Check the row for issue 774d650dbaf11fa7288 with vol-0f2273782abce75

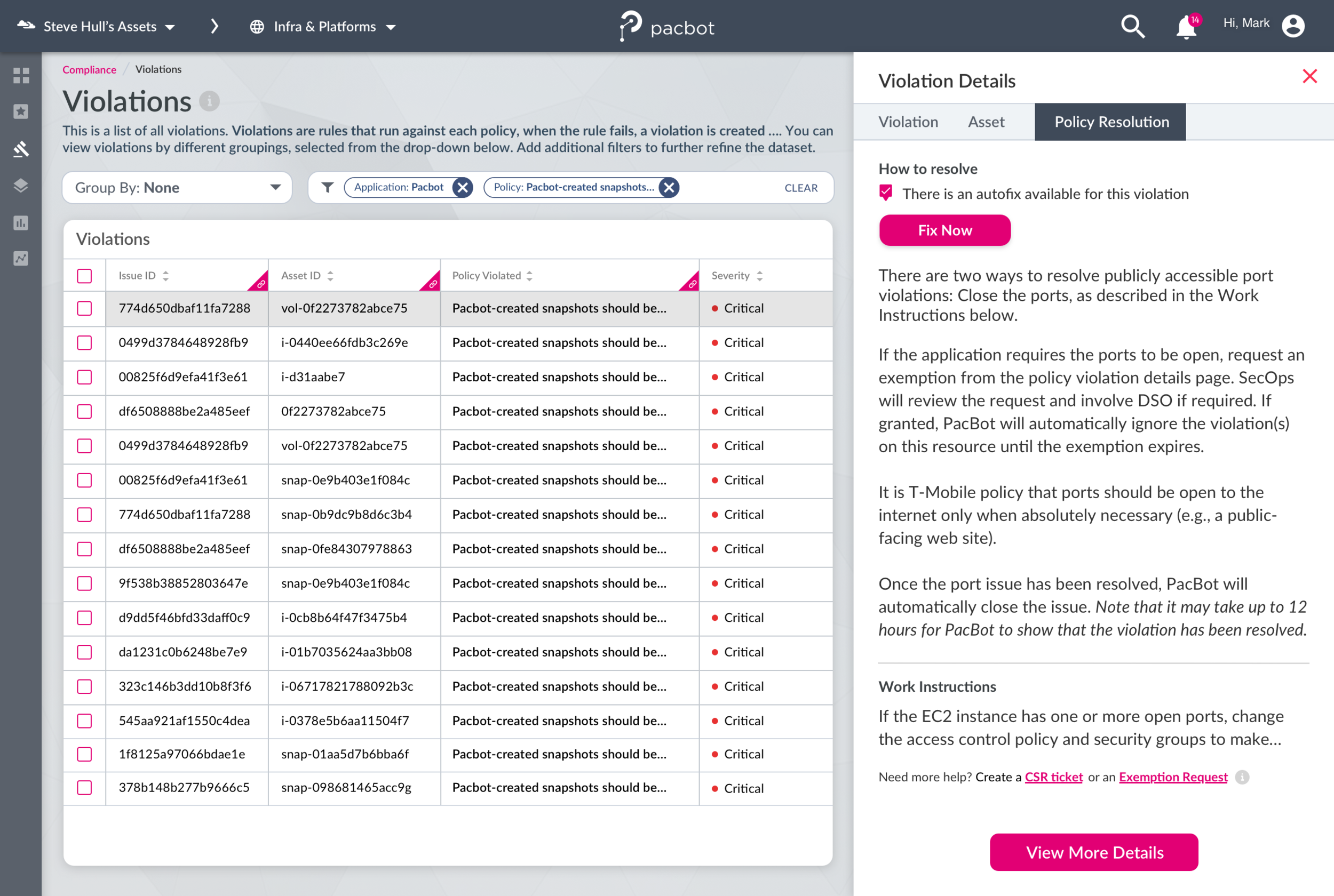pos(85,309)
